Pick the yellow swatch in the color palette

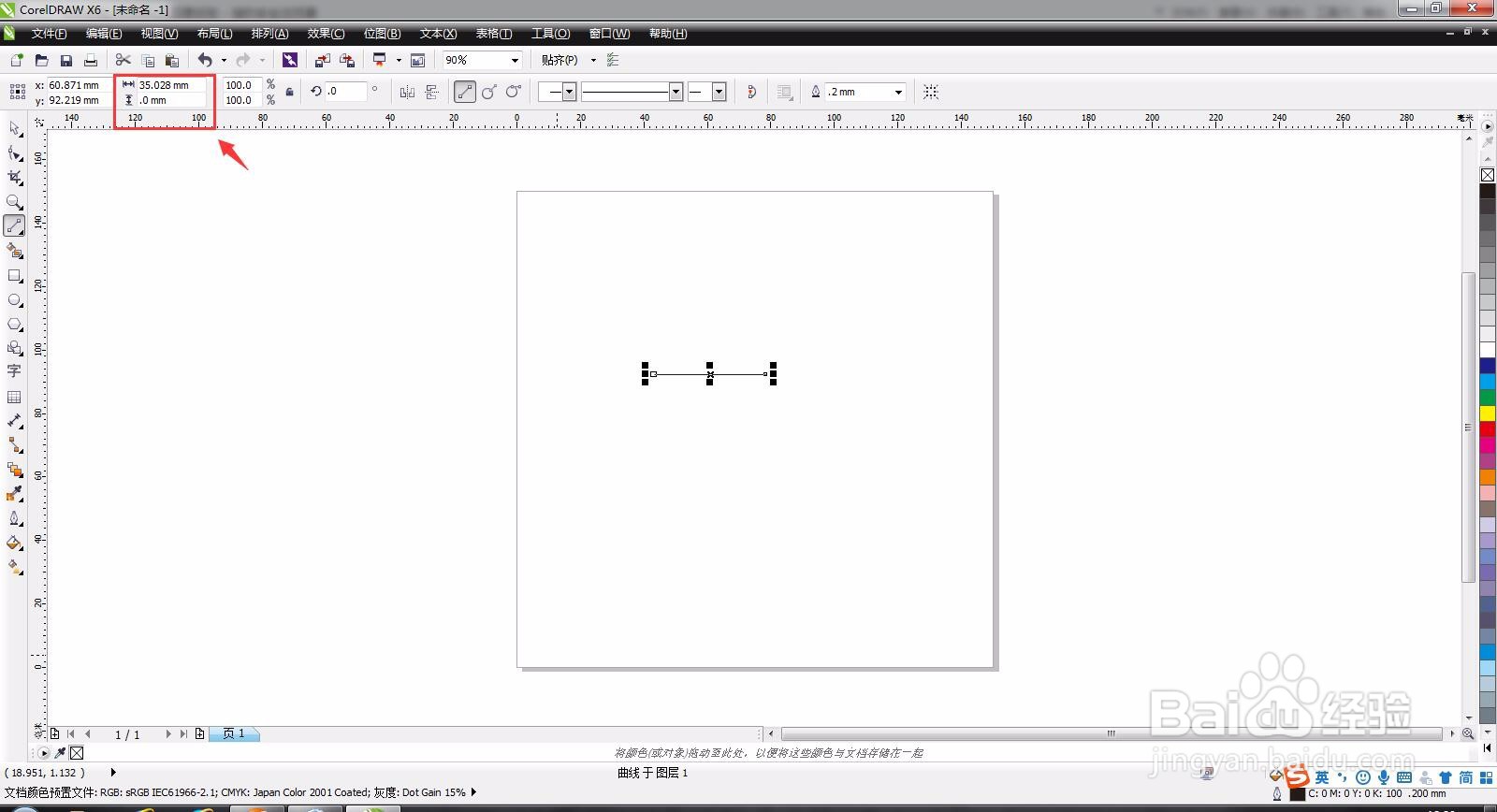tap(1488, 413)
